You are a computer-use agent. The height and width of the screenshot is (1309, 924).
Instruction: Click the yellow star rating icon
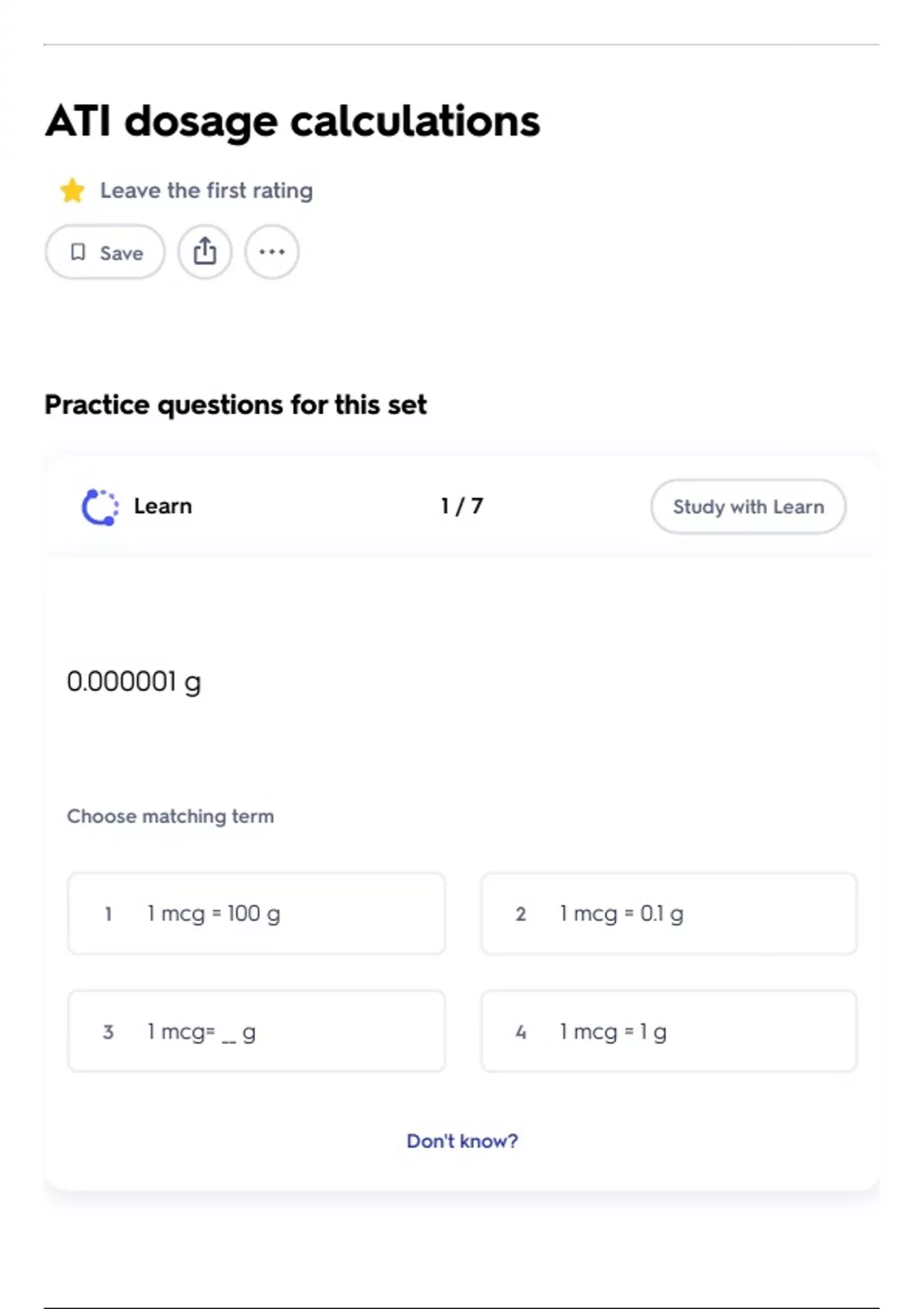pyautogui.click(x=72, y=190)
